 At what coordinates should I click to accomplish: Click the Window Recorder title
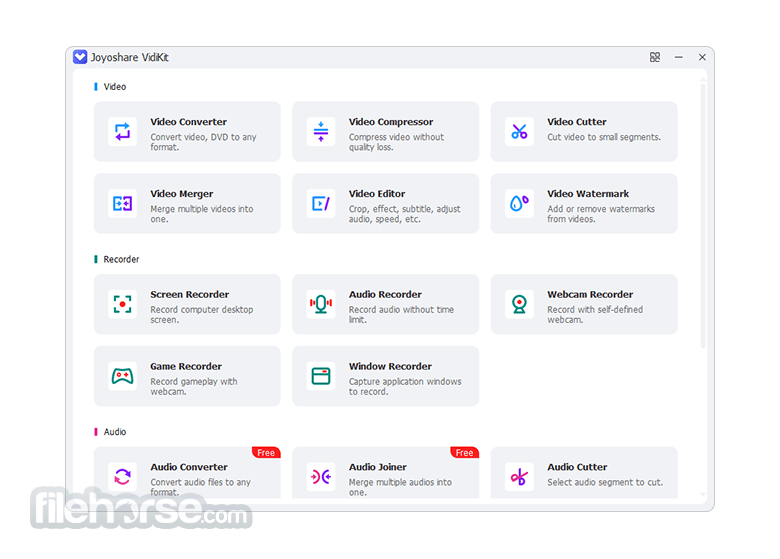click(x=390, y=367)
